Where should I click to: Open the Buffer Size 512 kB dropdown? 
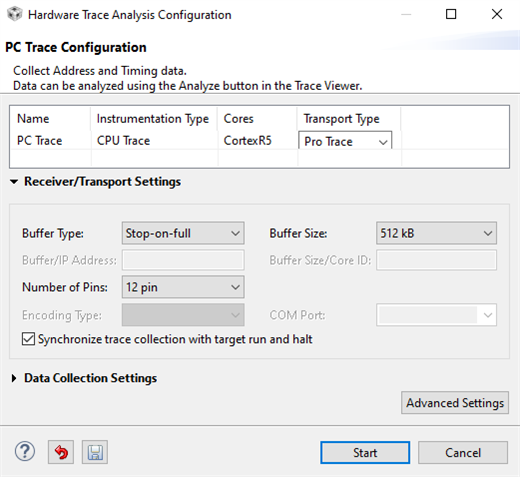point(436,233)
